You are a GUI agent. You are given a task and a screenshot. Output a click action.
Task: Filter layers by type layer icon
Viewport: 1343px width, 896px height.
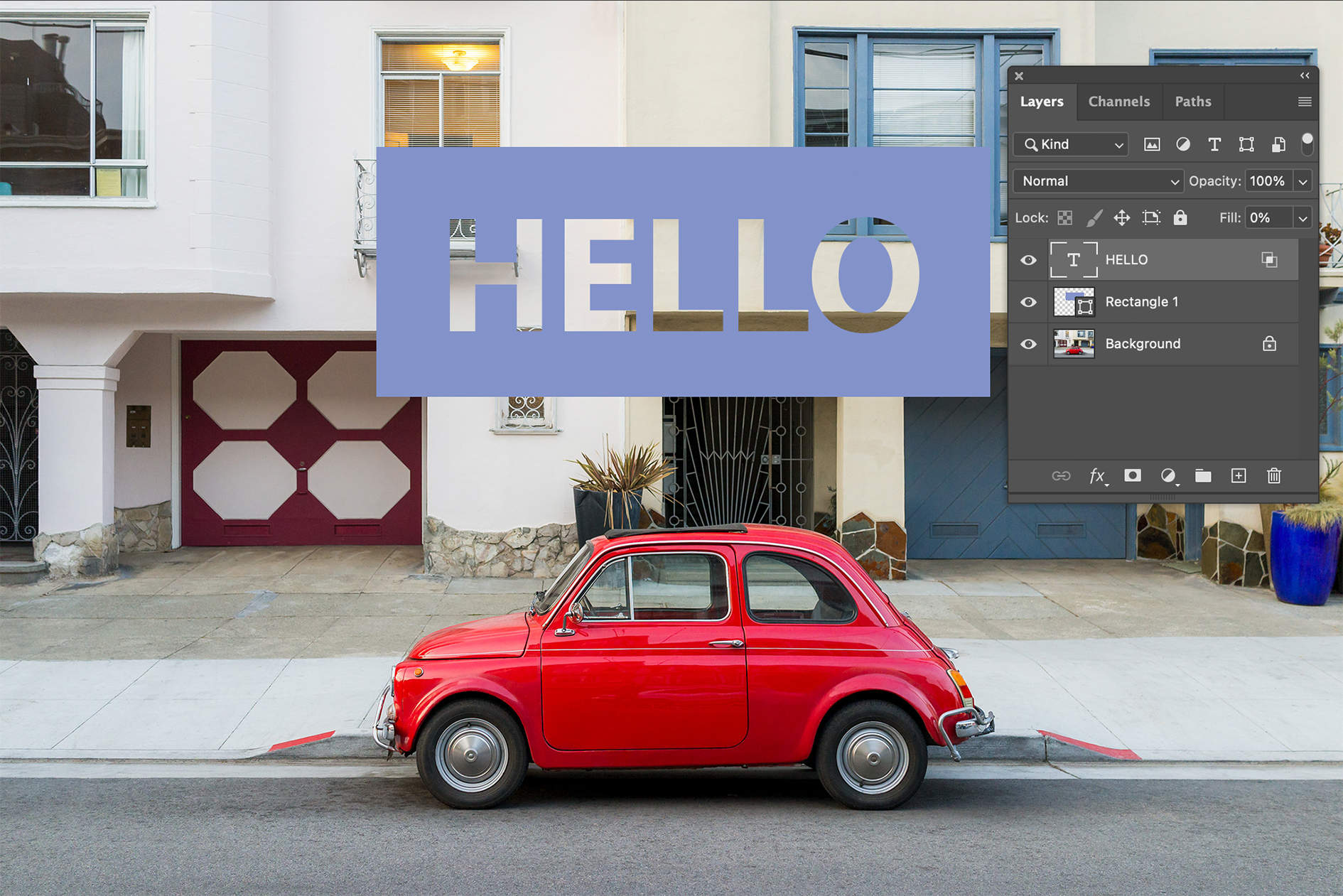pos(1214,144)
